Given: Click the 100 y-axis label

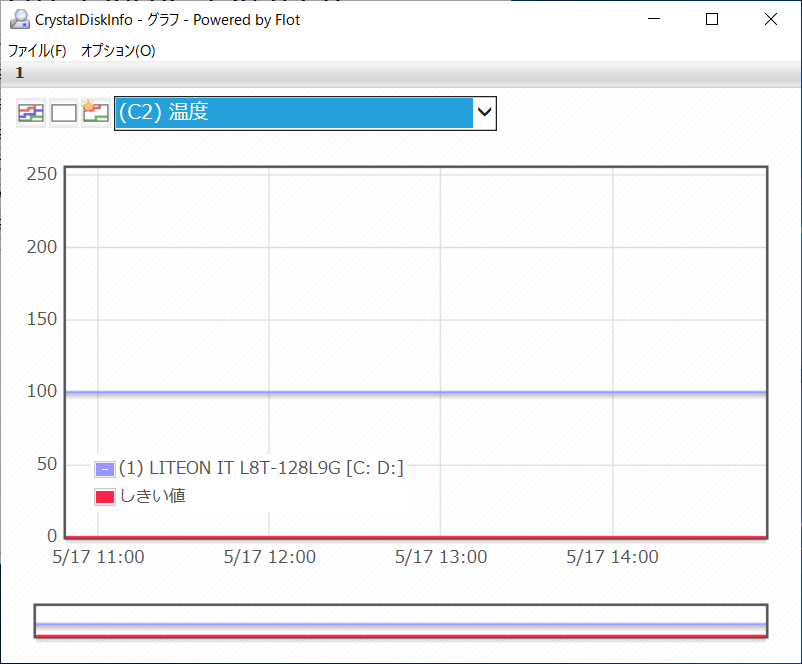Looking at the screenshot, I should (42, 391).
